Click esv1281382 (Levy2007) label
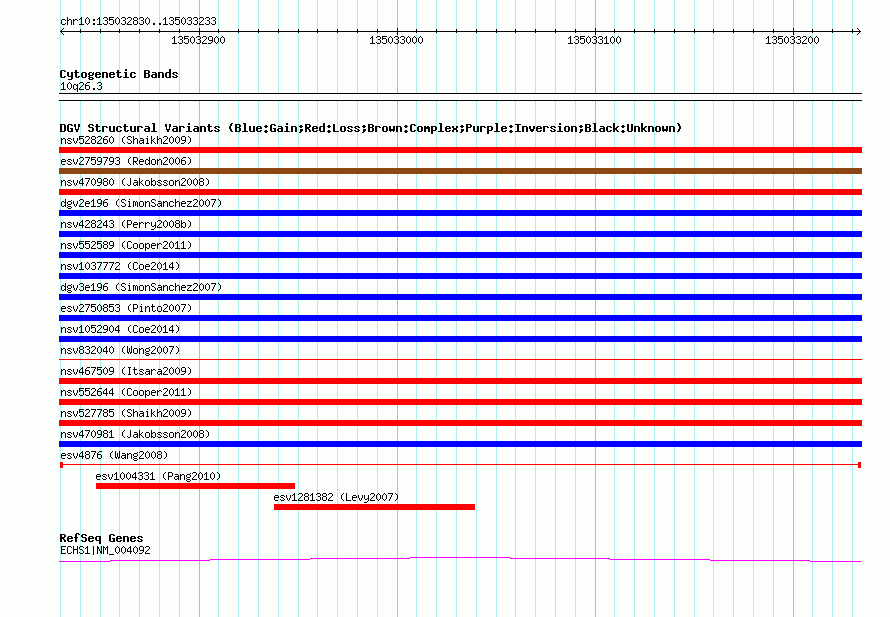Image resolution: width=890 pixels, height=617 pixels. (336, 497)
